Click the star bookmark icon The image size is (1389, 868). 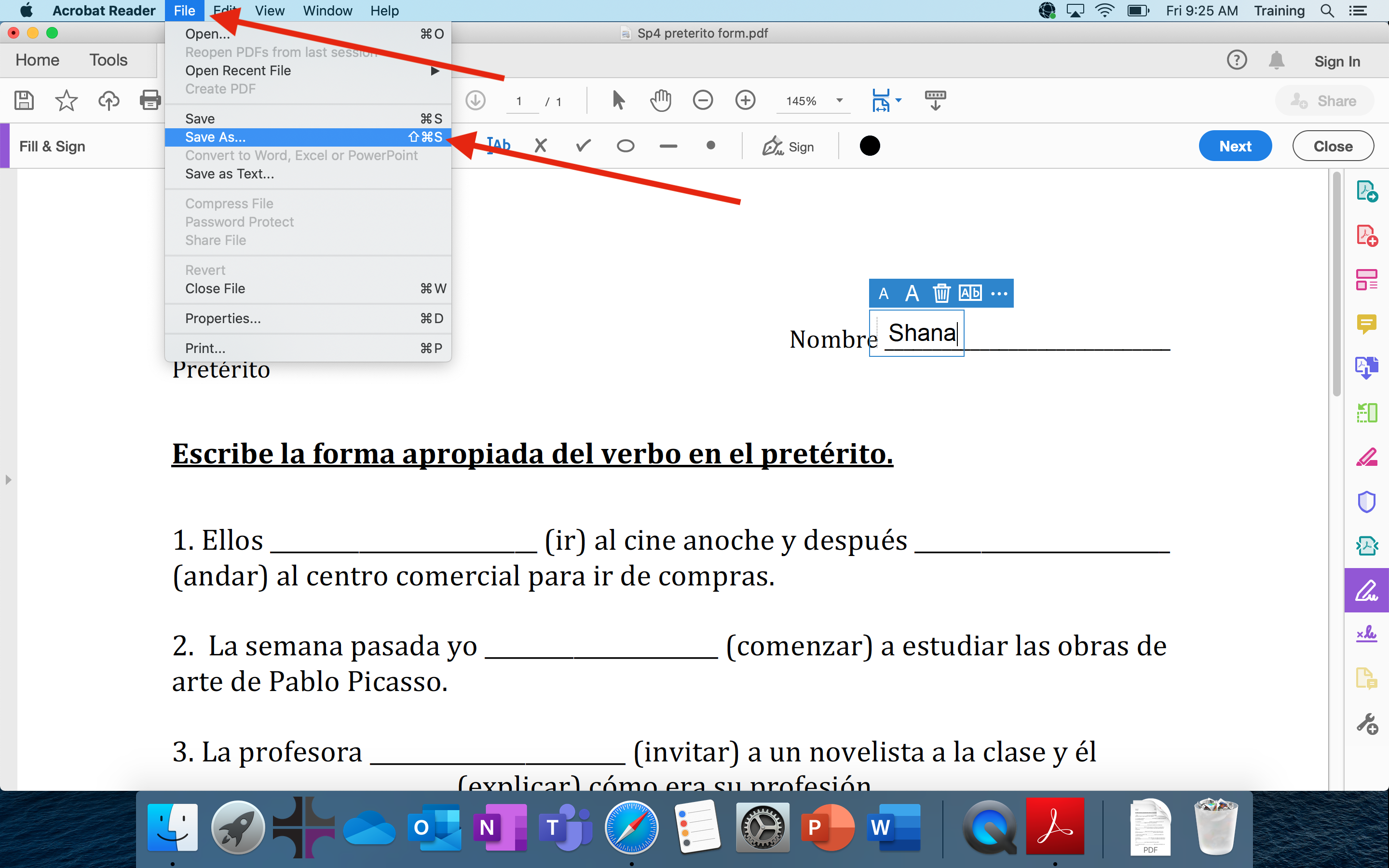(66, 100)
